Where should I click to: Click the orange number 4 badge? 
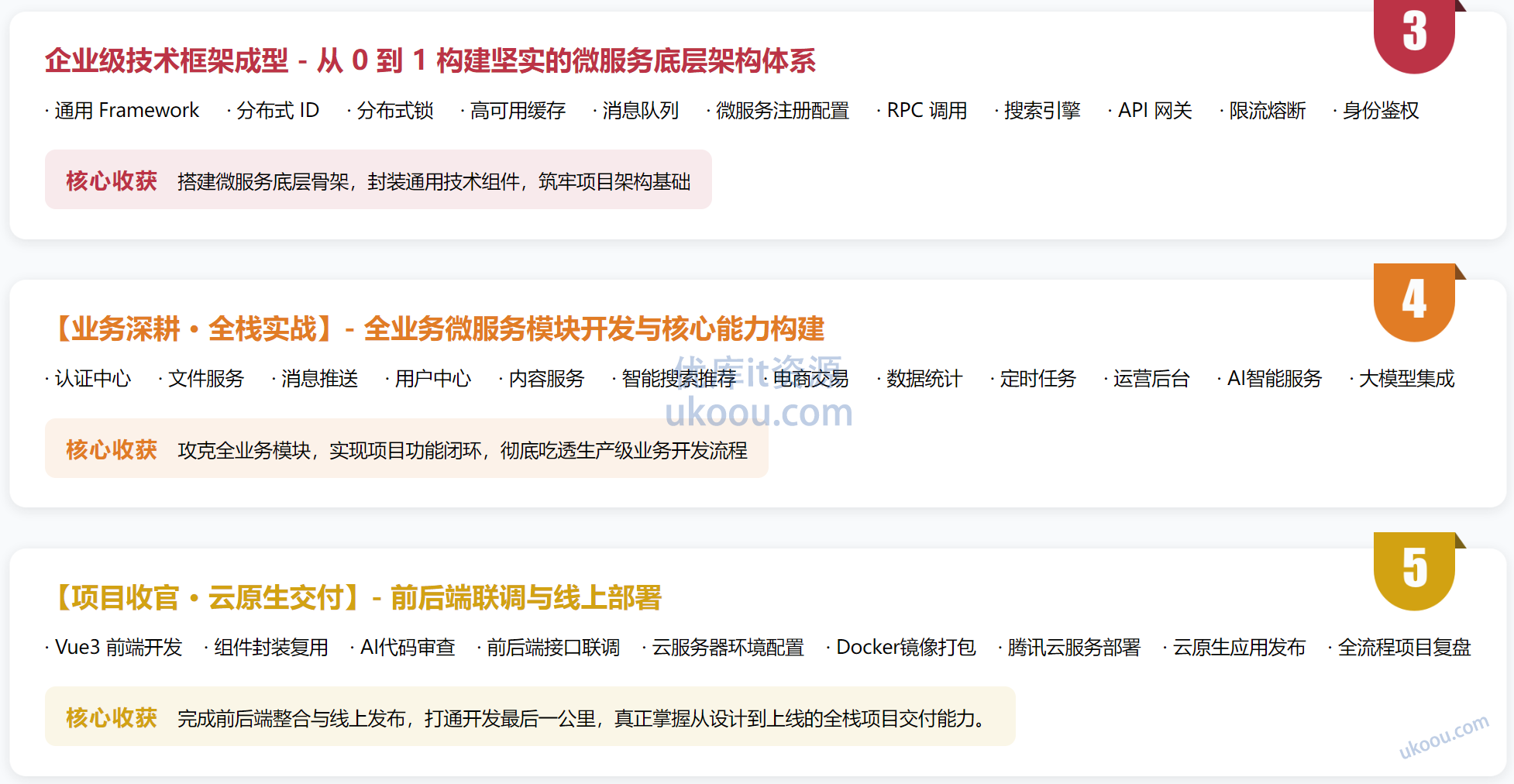(1414, 302)
